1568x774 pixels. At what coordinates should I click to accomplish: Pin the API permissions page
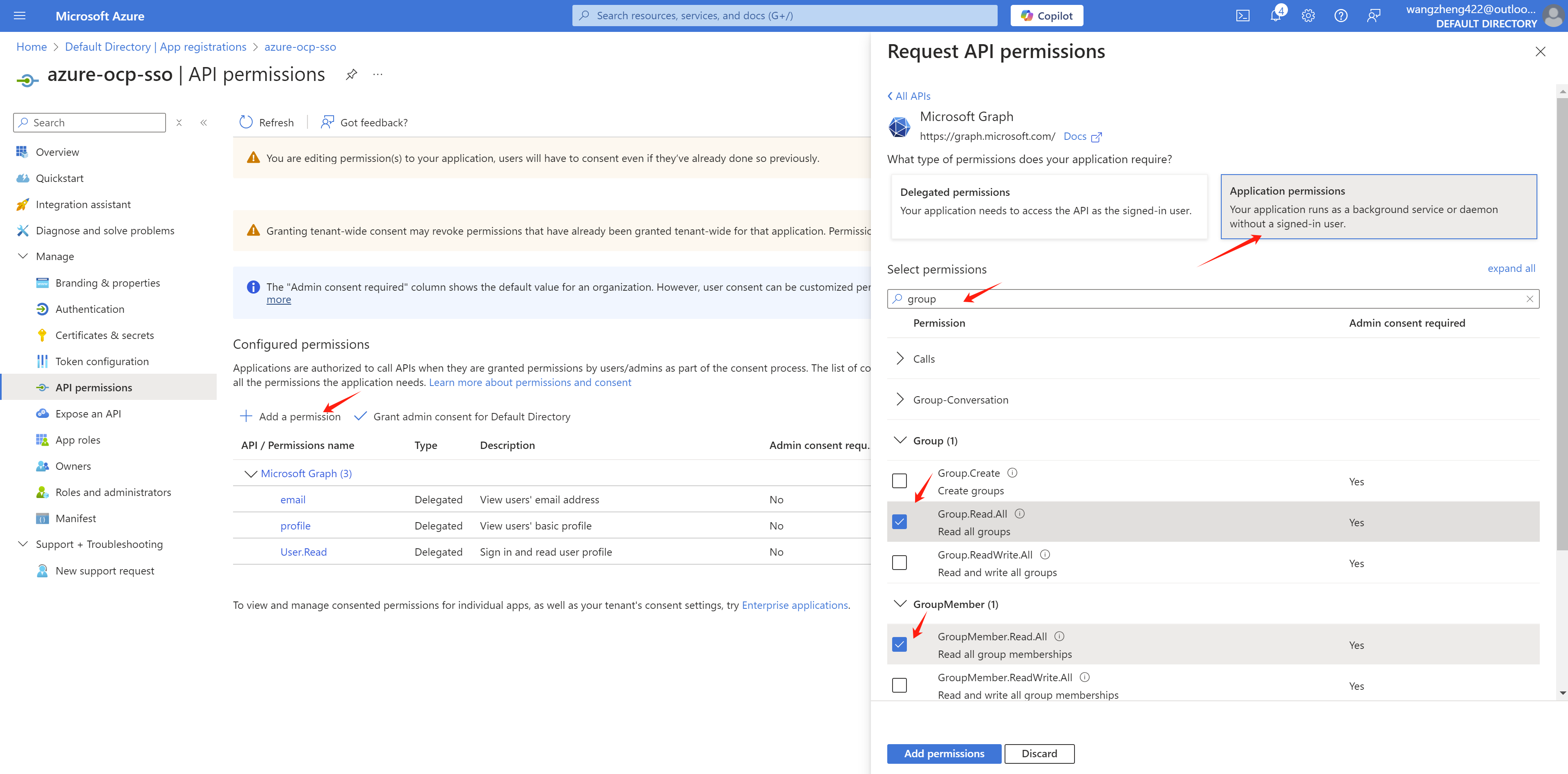351,75
